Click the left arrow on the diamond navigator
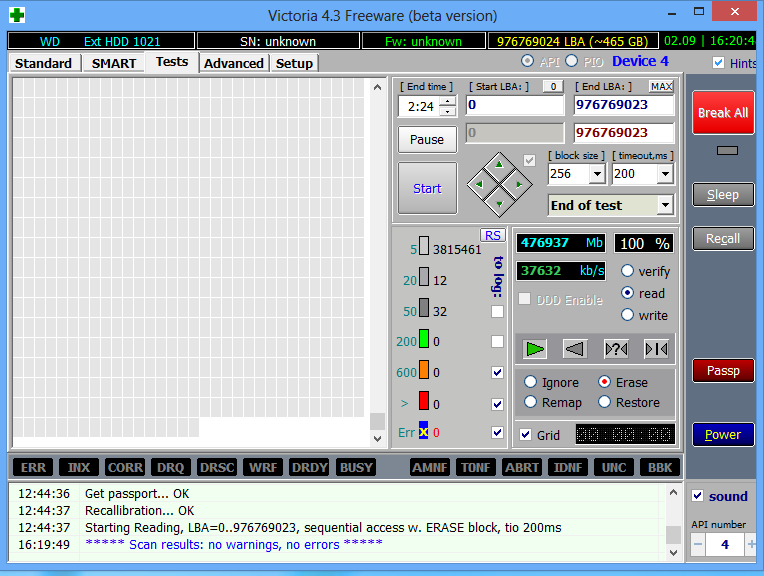The height and width of the screenshot is (576, 764). 479,184
